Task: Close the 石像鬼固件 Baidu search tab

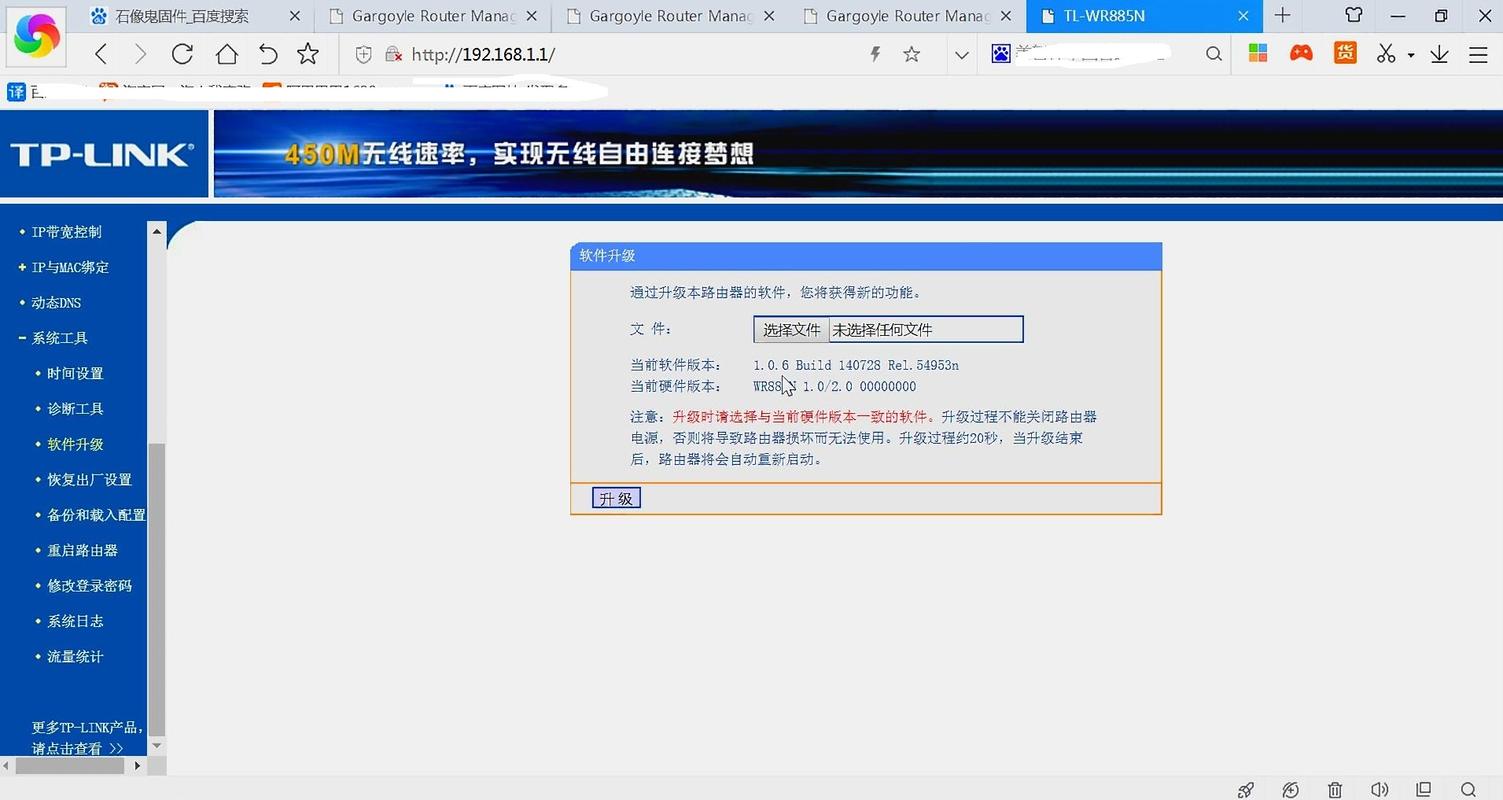Action: (293, 16)
